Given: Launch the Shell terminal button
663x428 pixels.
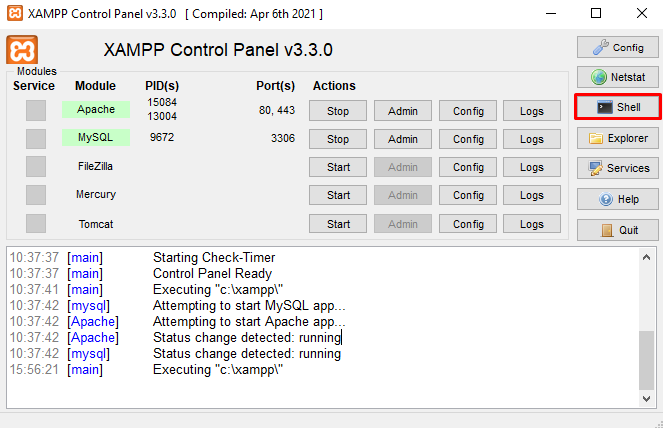Looking at the screenshot, I should [x=618, y=107].
